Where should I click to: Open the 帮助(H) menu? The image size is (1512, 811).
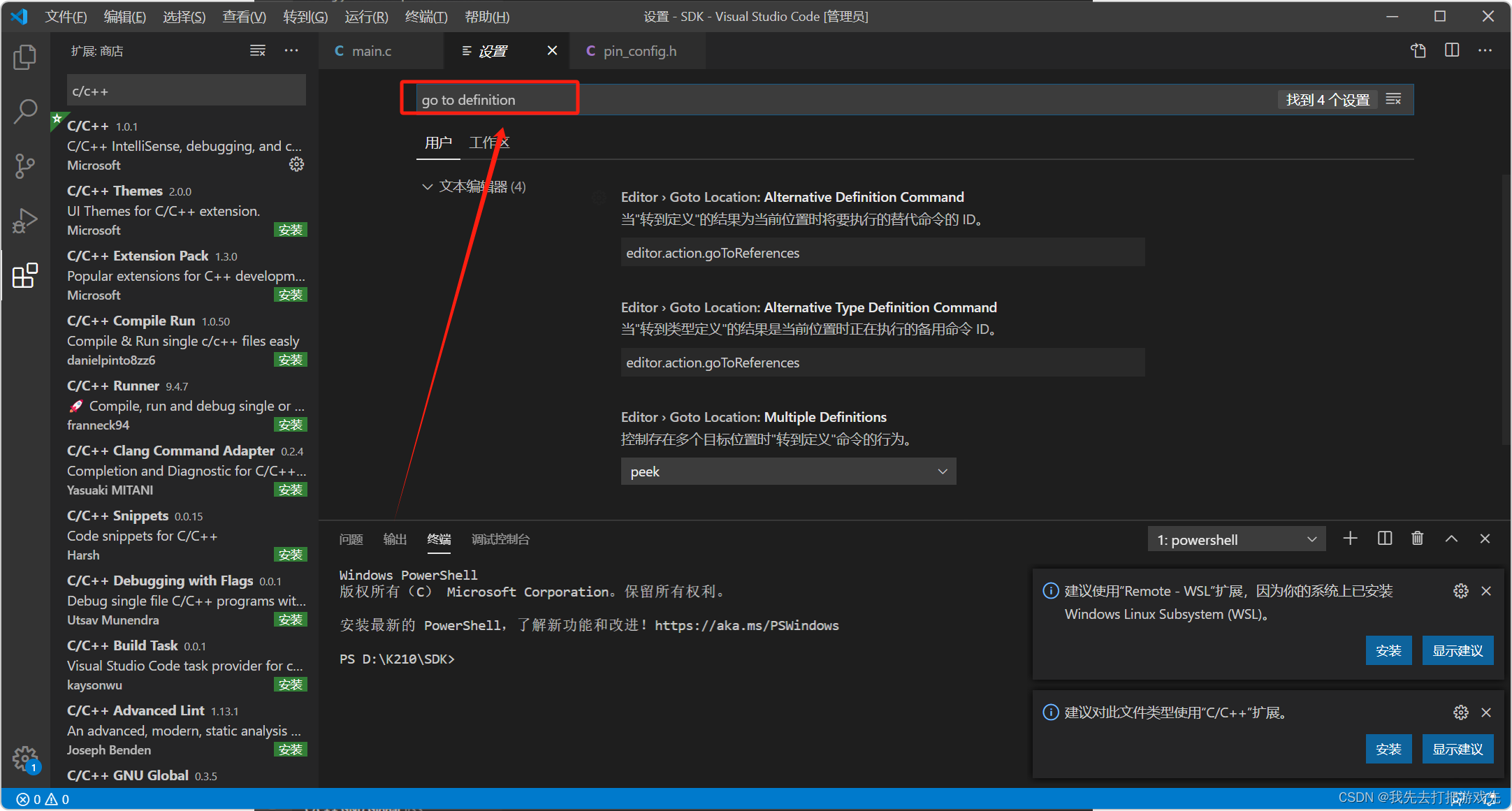pyautogui.click(x=487, y=16)
